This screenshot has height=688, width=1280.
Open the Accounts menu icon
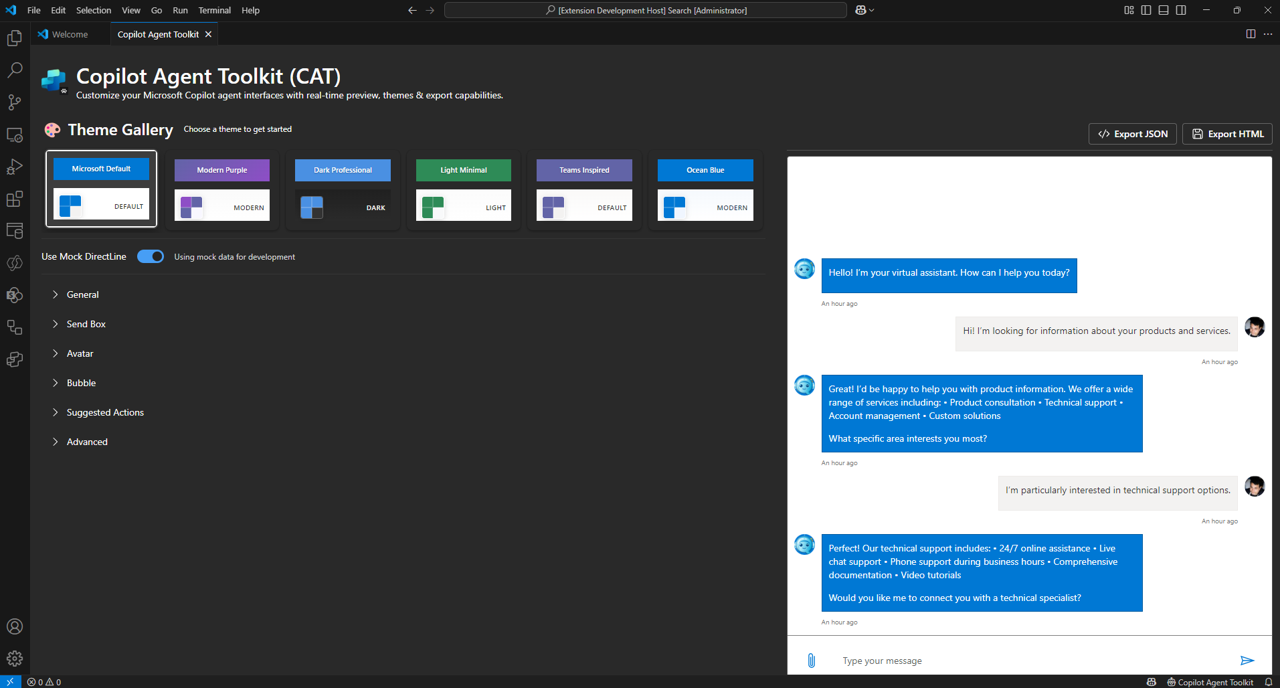pos(14,627)
